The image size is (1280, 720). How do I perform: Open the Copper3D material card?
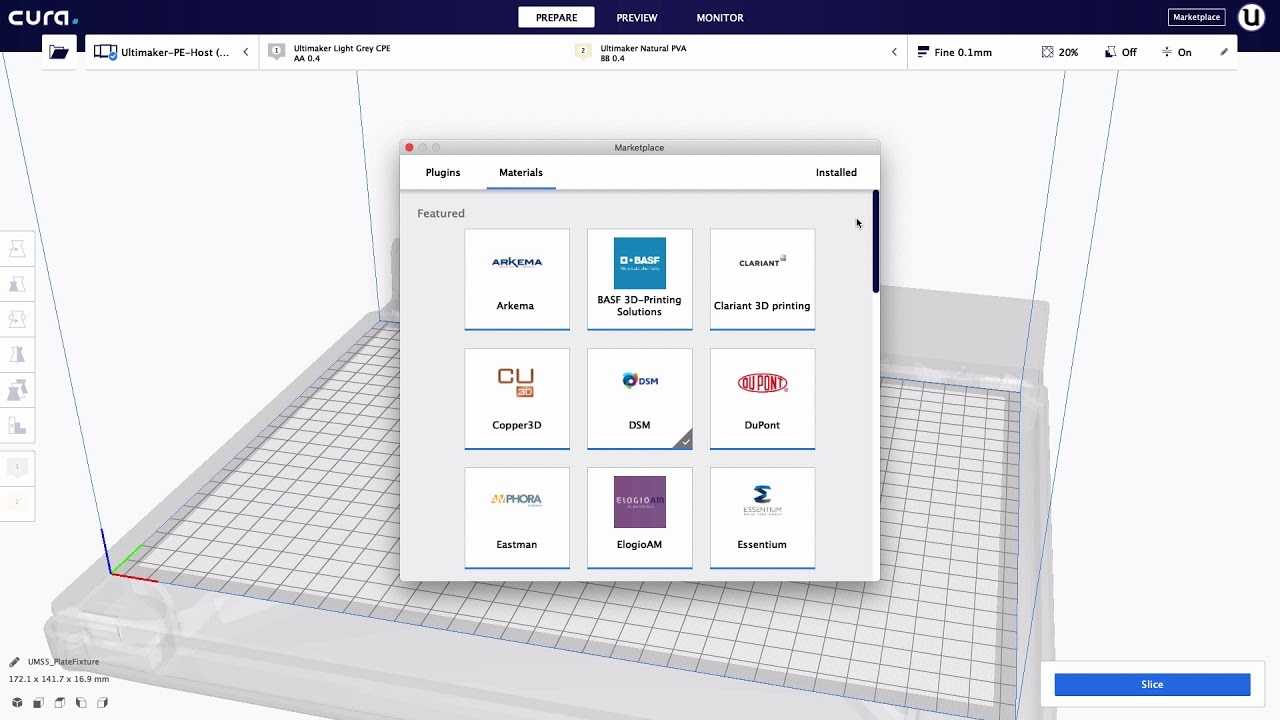(x=517, y=398)
